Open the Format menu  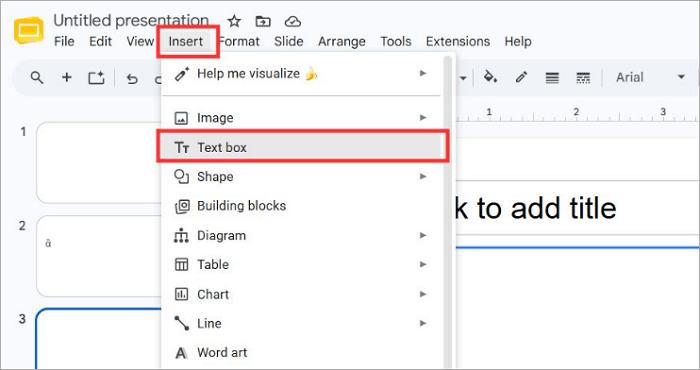point(239,42)
